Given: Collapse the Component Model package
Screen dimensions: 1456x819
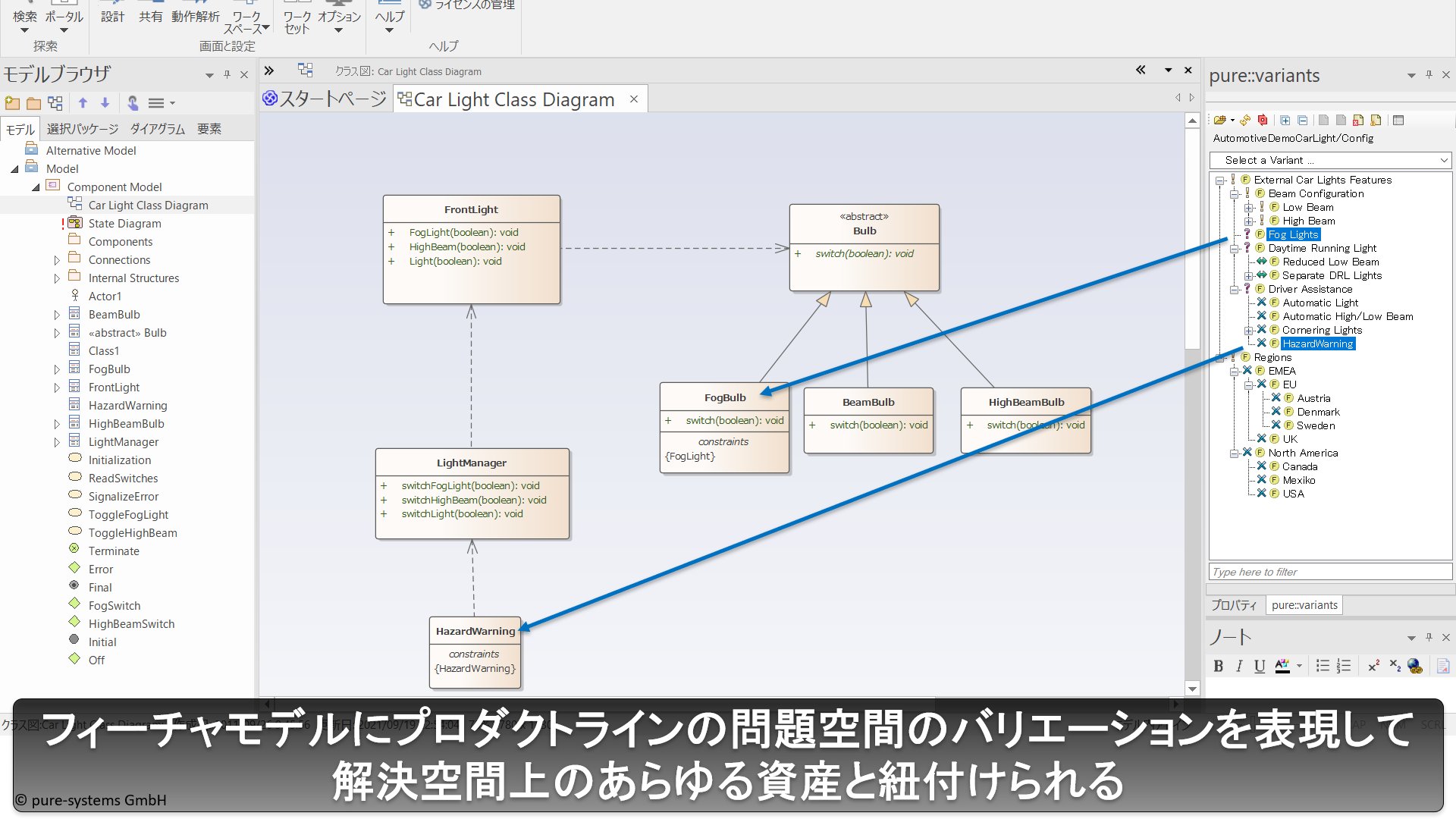Looking at the screenshot, I should [36, 187].
